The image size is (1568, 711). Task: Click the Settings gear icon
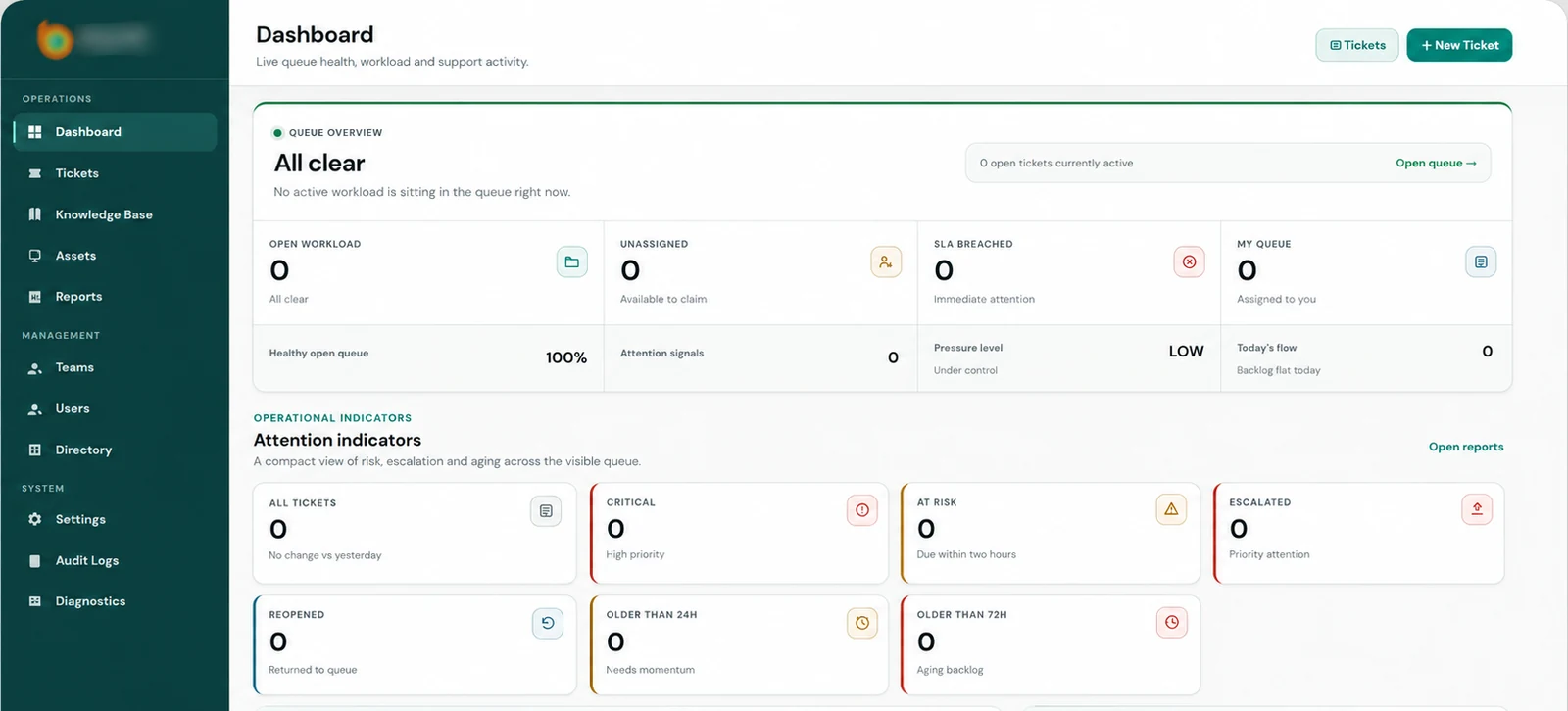[x=35, y=520]
